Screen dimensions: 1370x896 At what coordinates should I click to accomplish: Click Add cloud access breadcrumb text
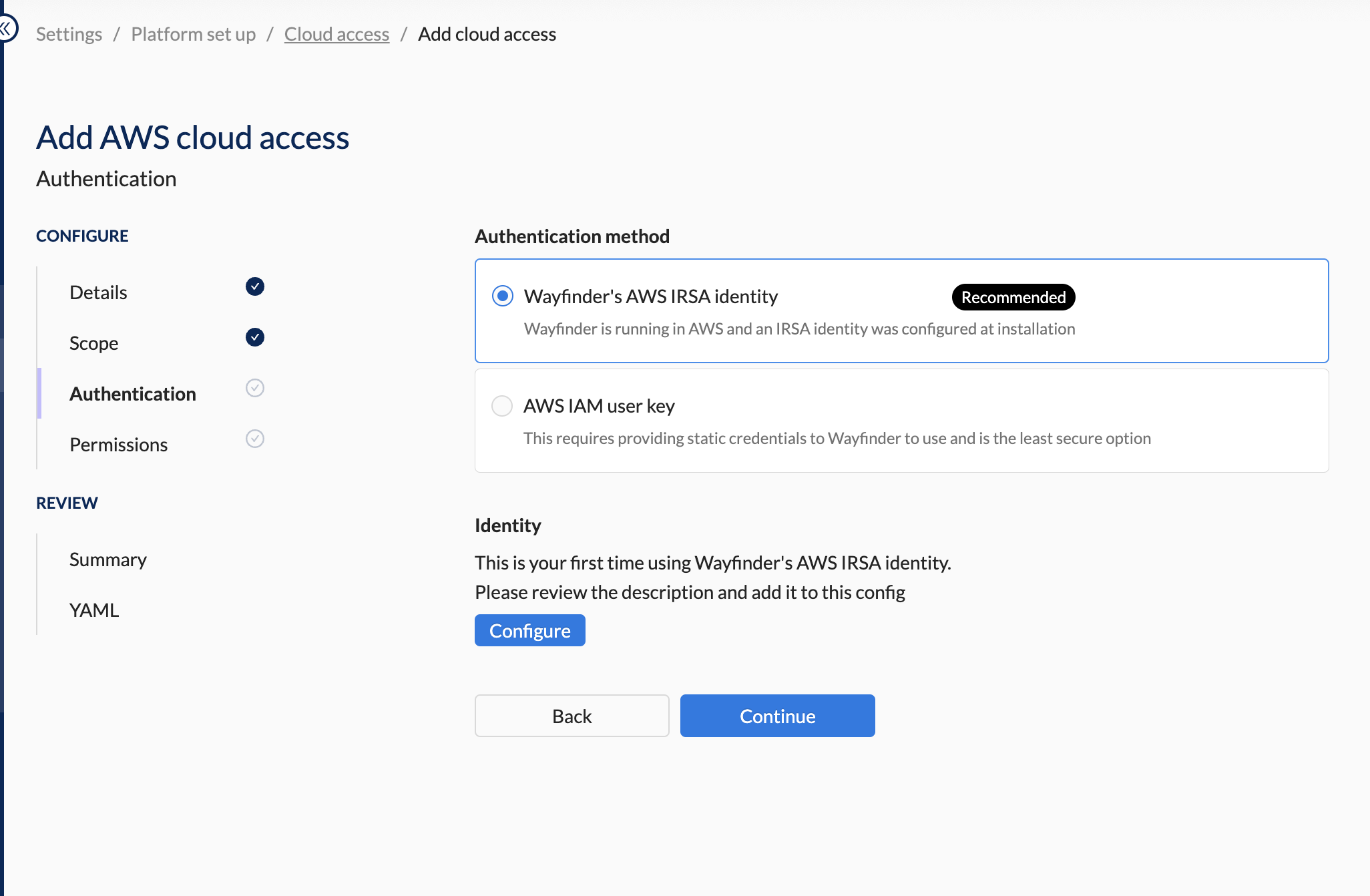[487, 34]
